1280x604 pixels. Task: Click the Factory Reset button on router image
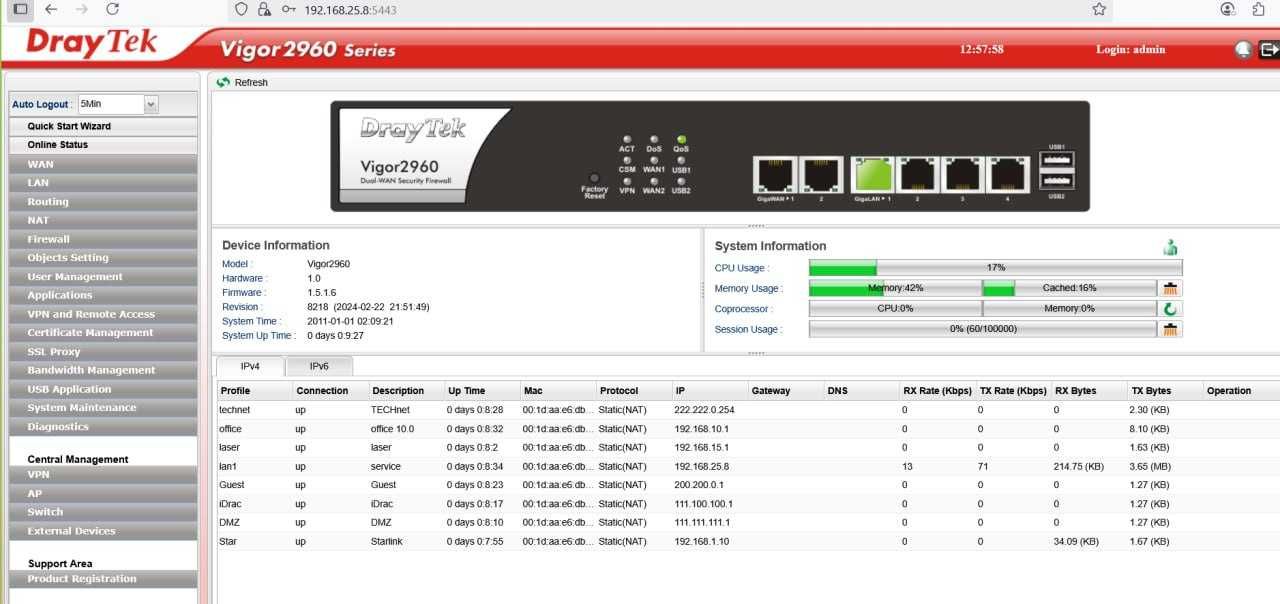[594, 178]
